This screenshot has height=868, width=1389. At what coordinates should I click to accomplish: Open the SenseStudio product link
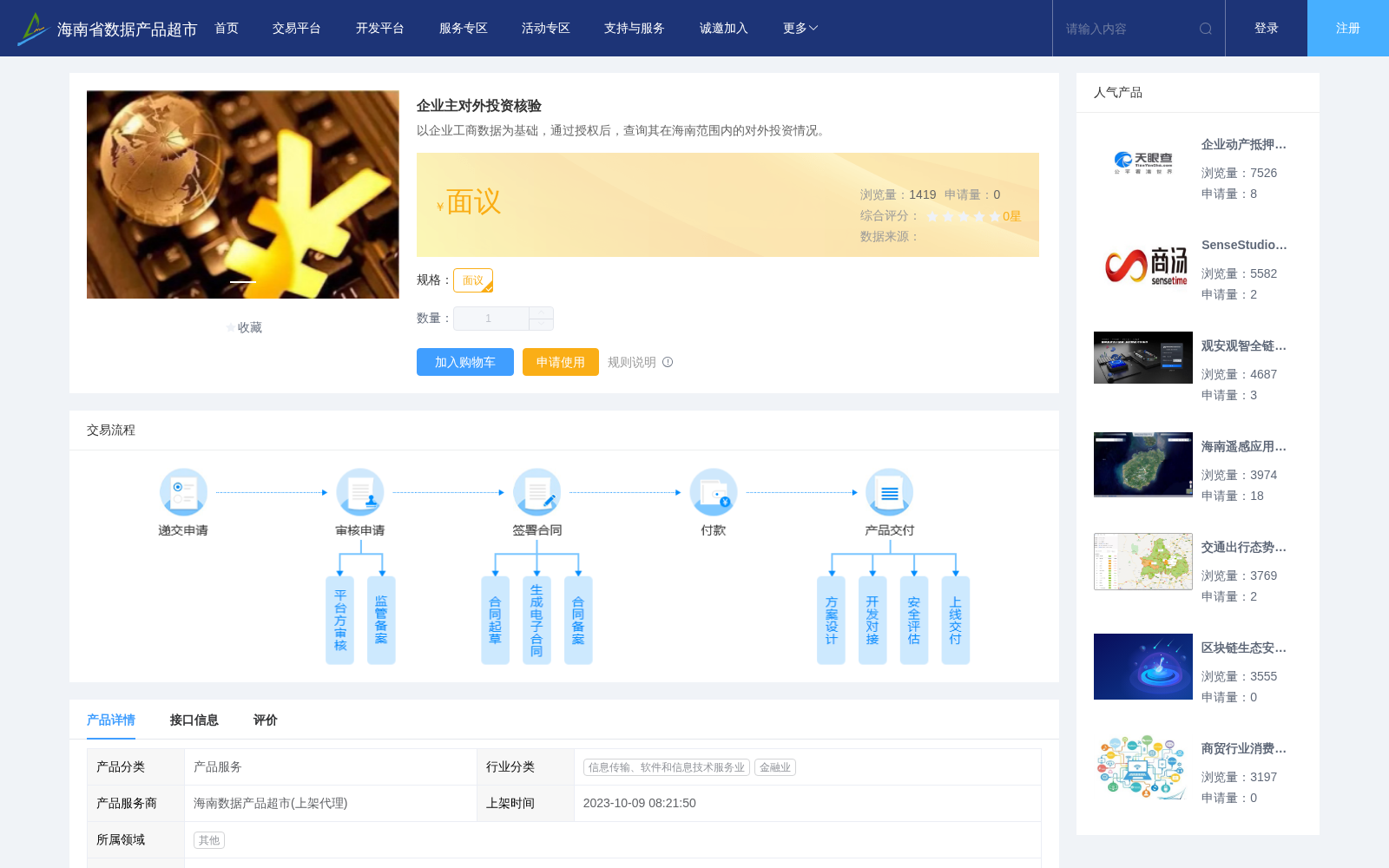click(1244, 245)
